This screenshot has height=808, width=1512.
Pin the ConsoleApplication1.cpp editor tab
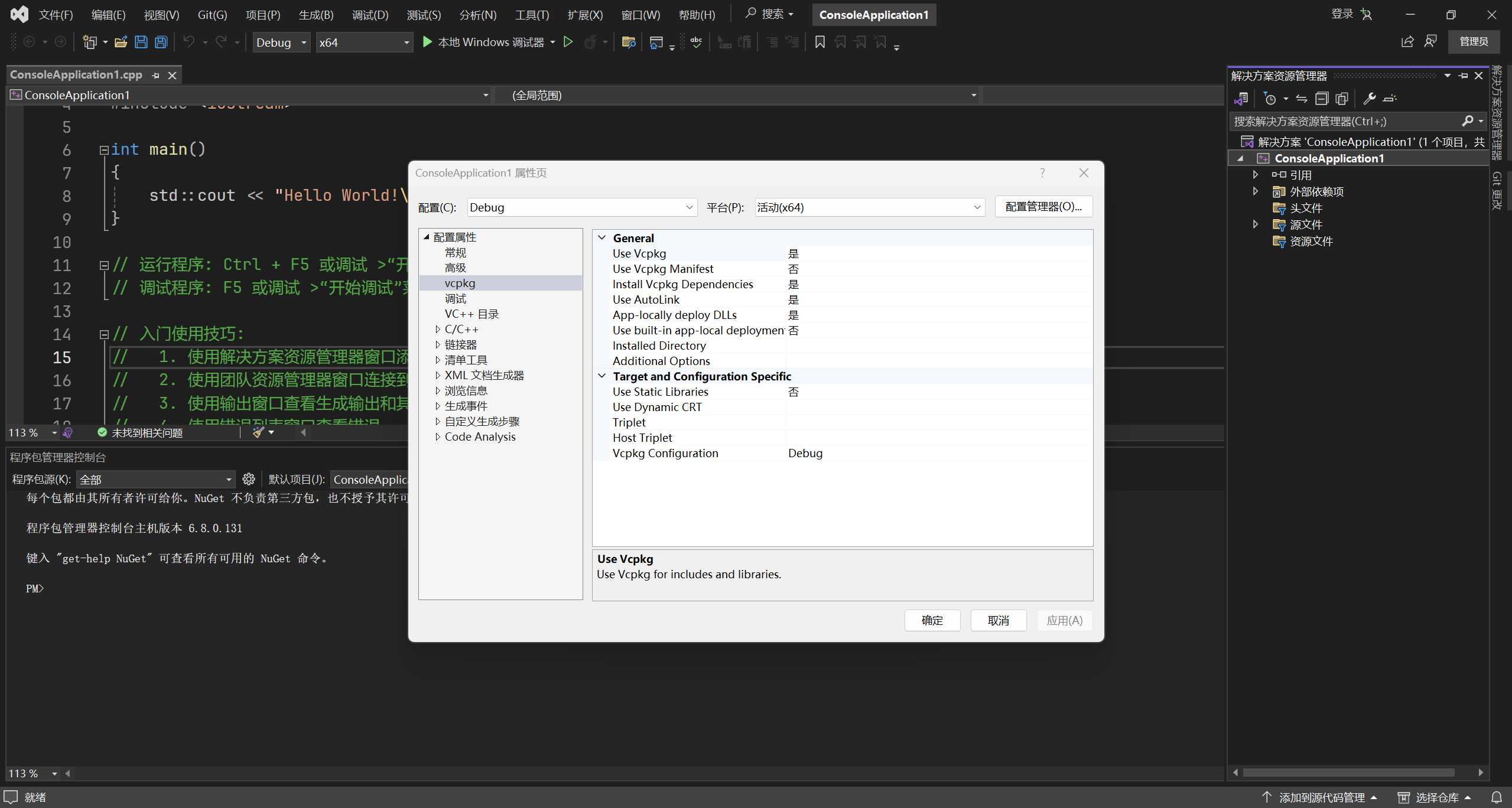[x=156, y=76]
